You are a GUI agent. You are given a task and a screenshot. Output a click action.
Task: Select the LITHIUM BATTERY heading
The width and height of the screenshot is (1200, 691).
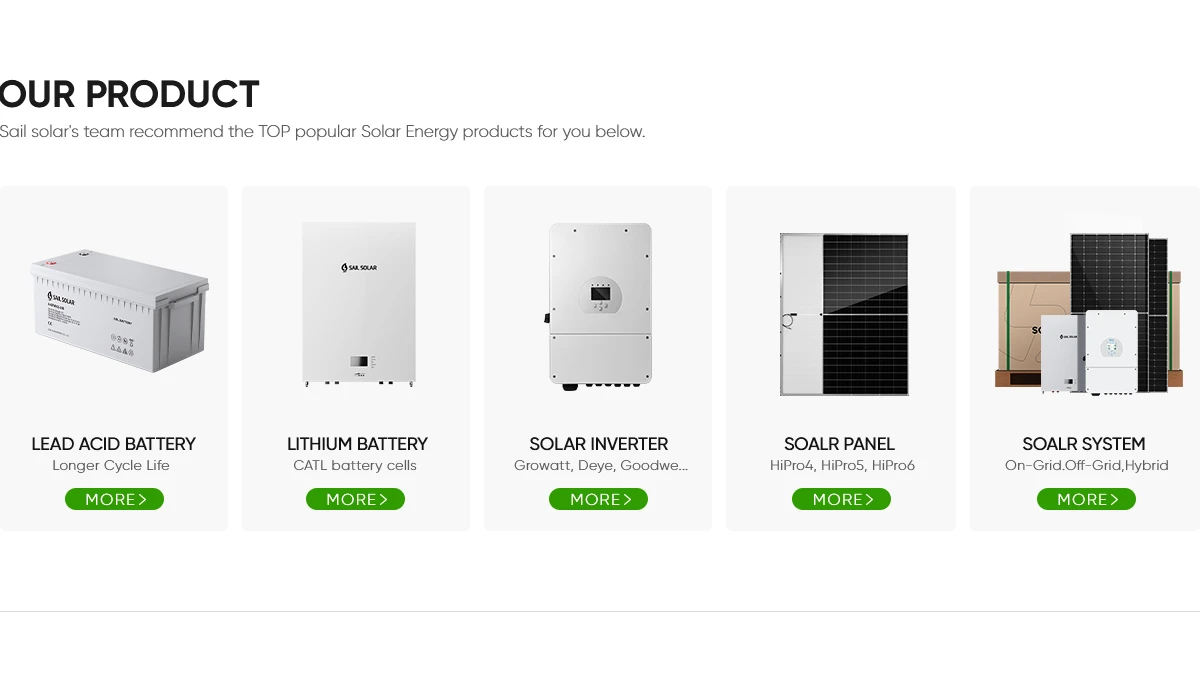click(x=357, y=444)
